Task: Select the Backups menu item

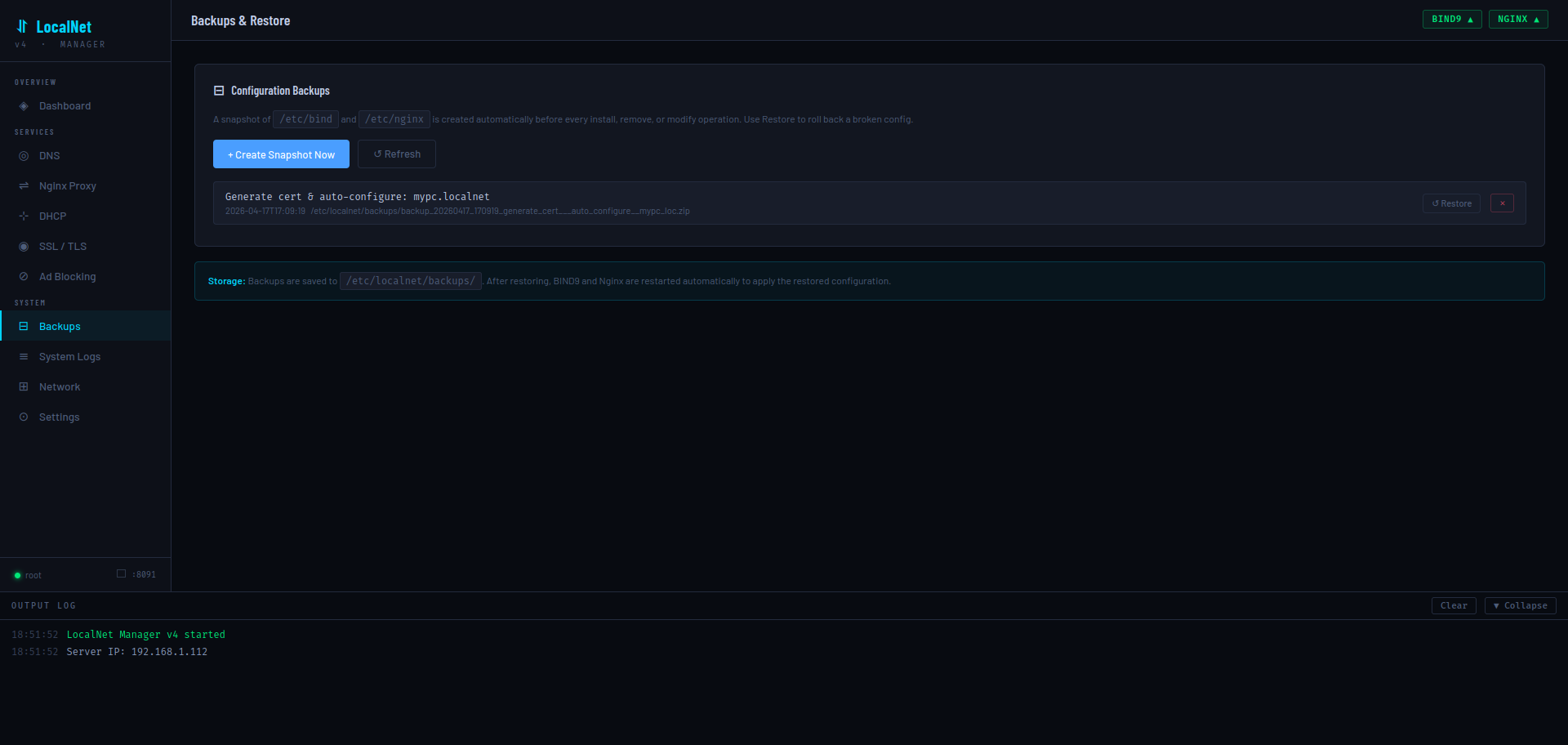Action: tap(85, 326)
